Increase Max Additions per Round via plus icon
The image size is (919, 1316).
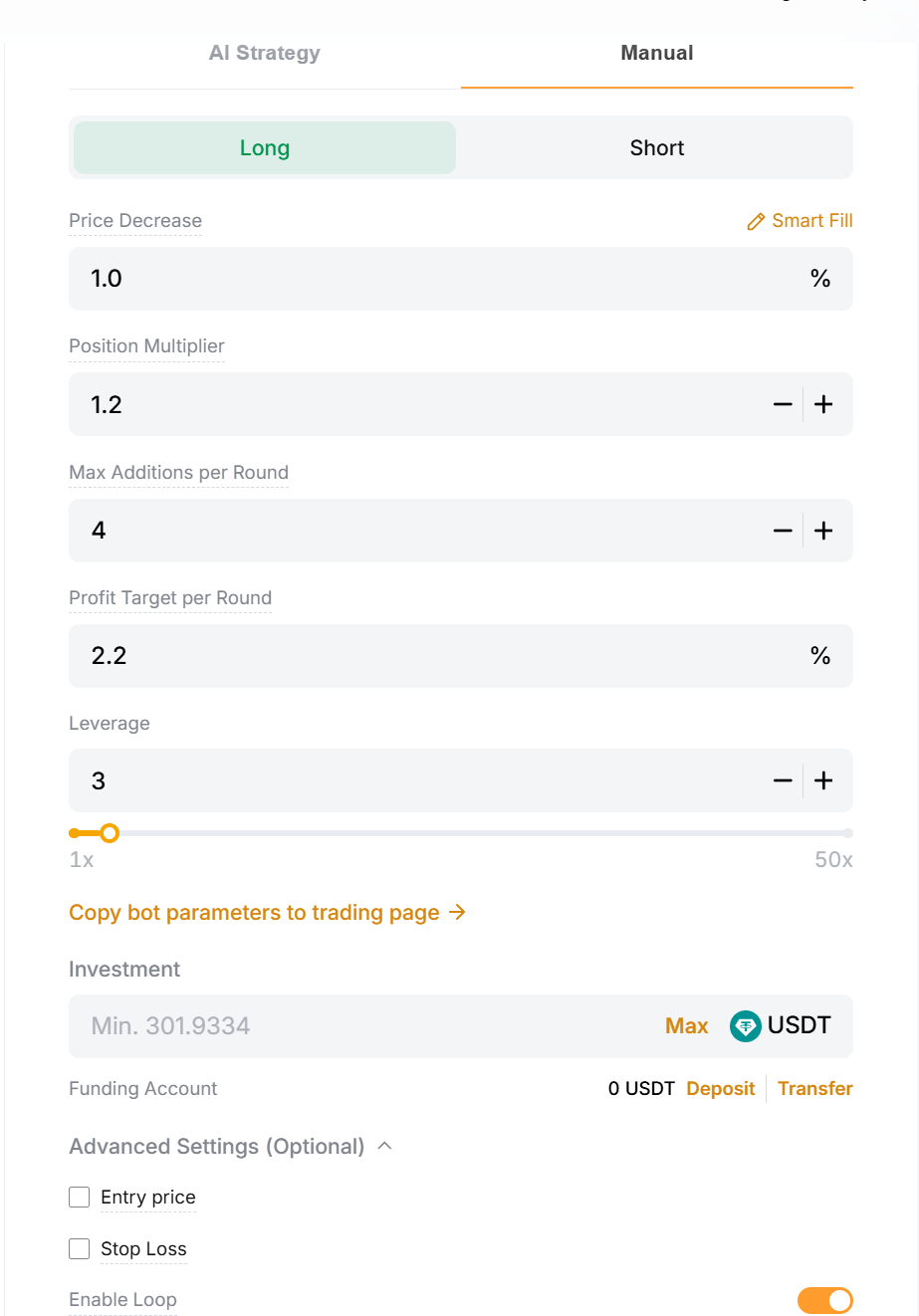tap(823, 530)
